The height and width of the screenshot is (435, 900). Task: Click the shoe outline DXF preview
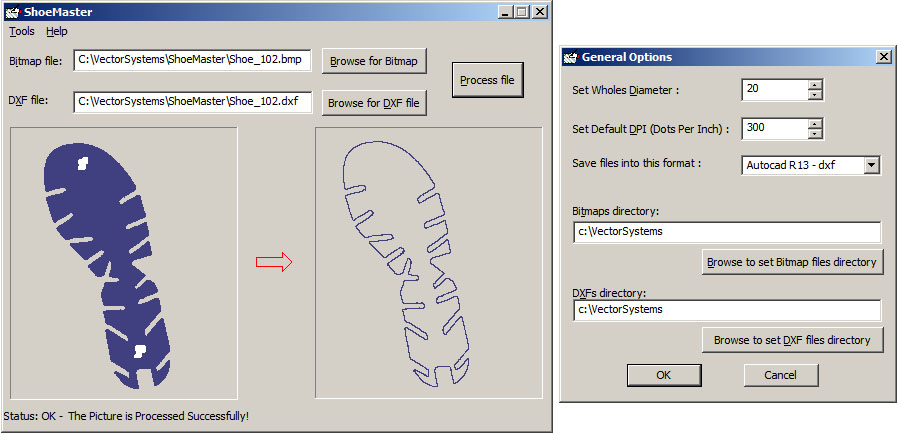[428, 263]
